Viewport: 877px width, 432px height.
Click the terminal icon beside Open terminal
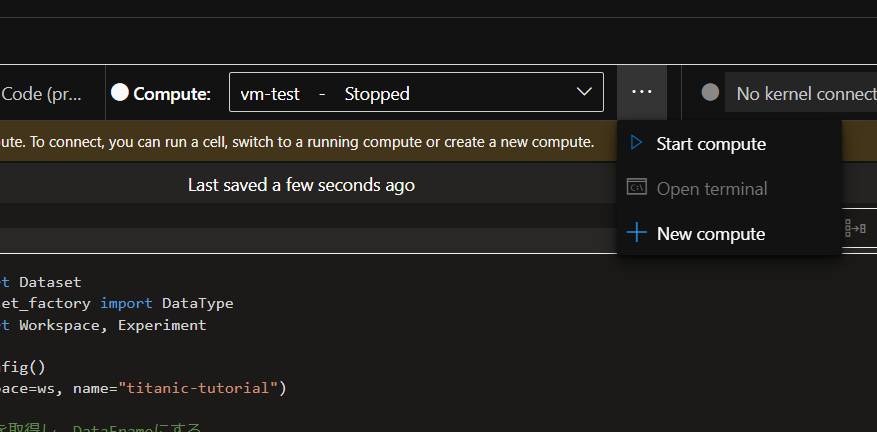tap(636, 188)
